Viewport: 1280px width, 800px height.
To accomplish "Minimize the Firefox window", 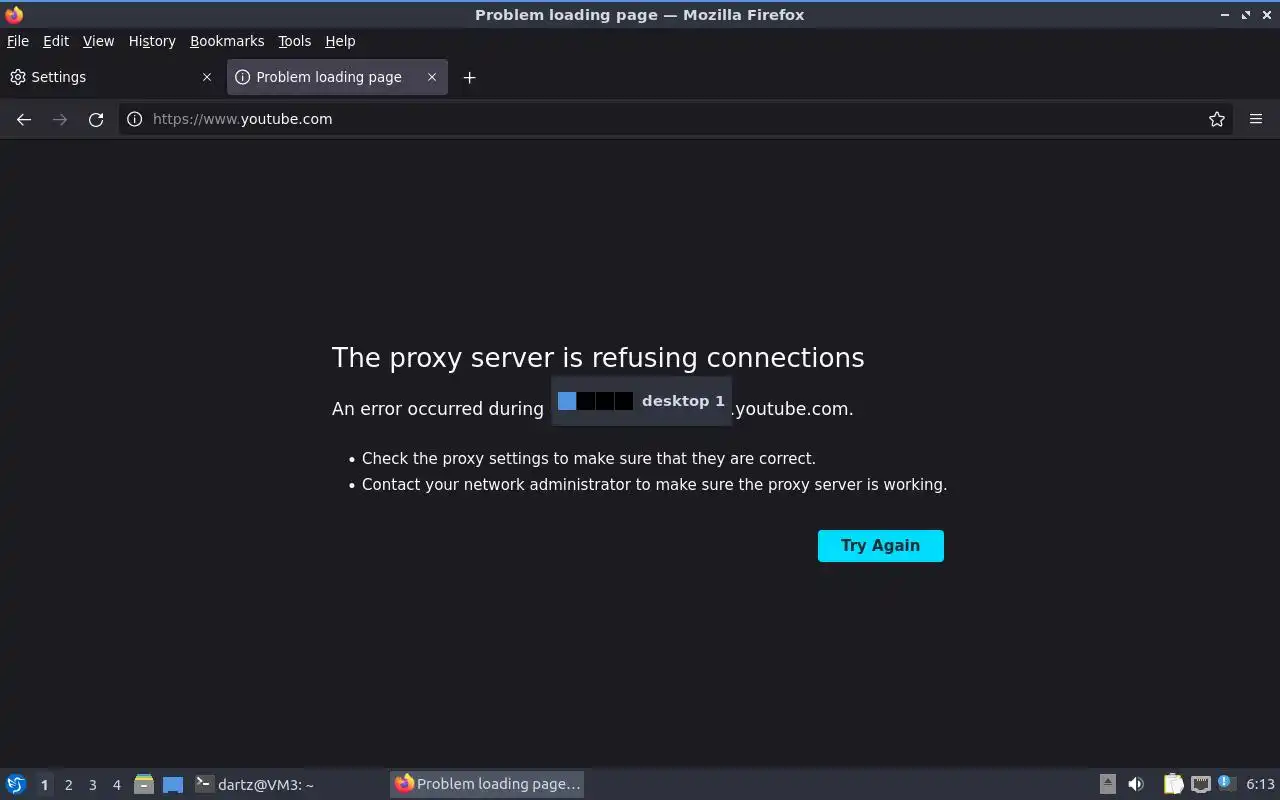I will coord(1225,15).
